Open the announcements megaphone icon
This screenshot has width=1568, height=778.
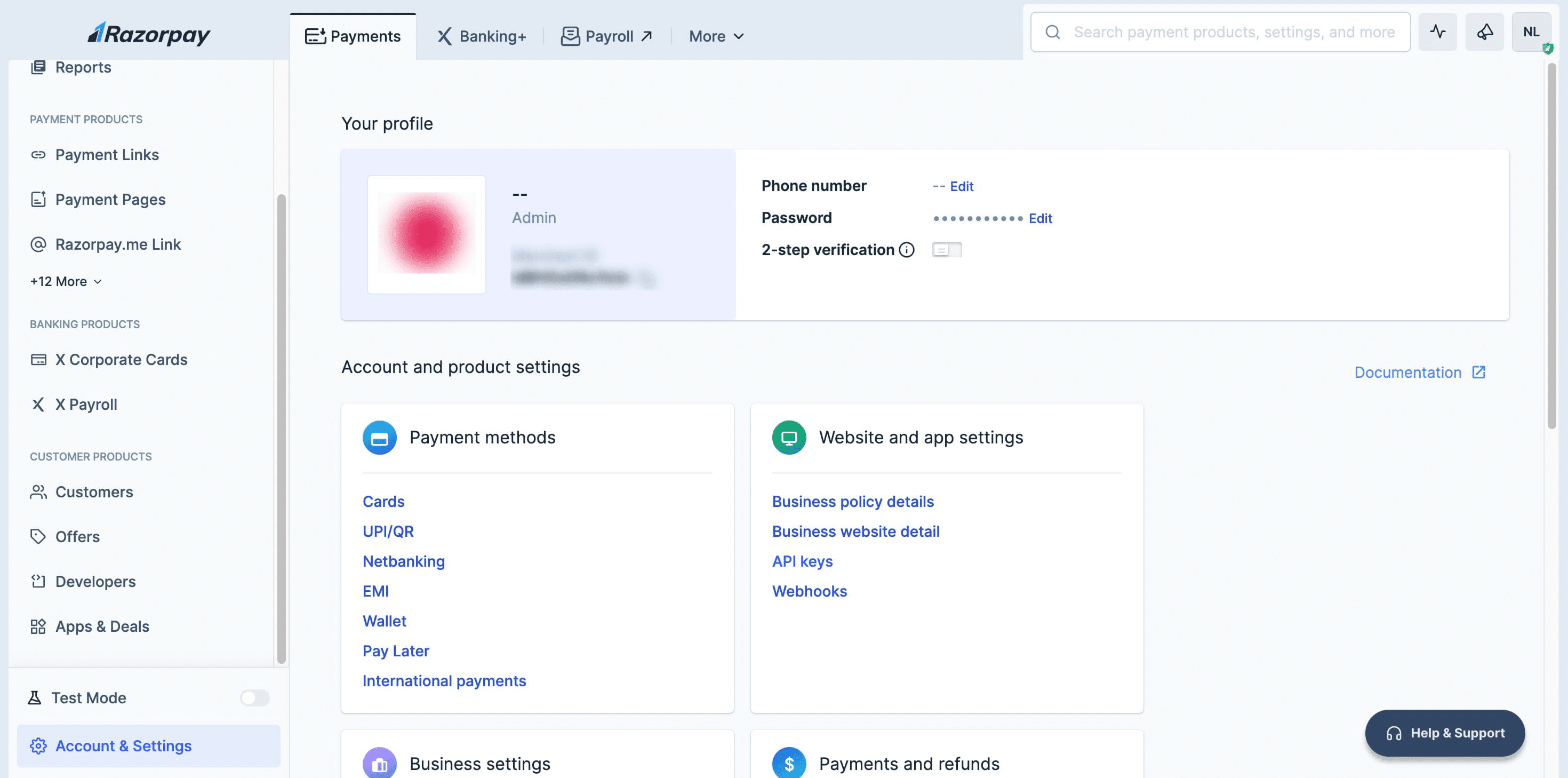point(1484,33)
